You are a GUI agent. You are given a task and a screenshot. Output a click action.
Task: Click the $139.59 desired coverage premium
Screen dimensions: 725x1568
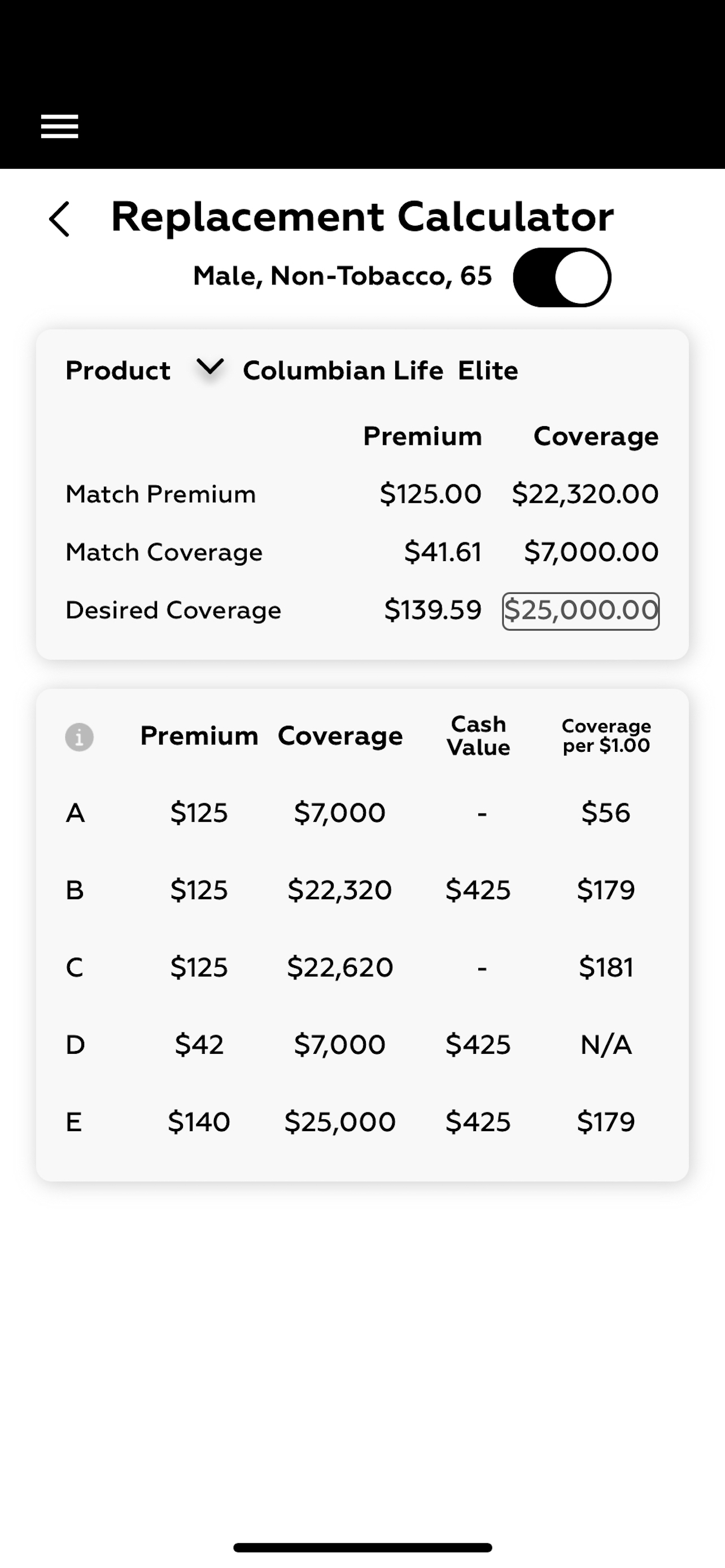coord(433,610)
